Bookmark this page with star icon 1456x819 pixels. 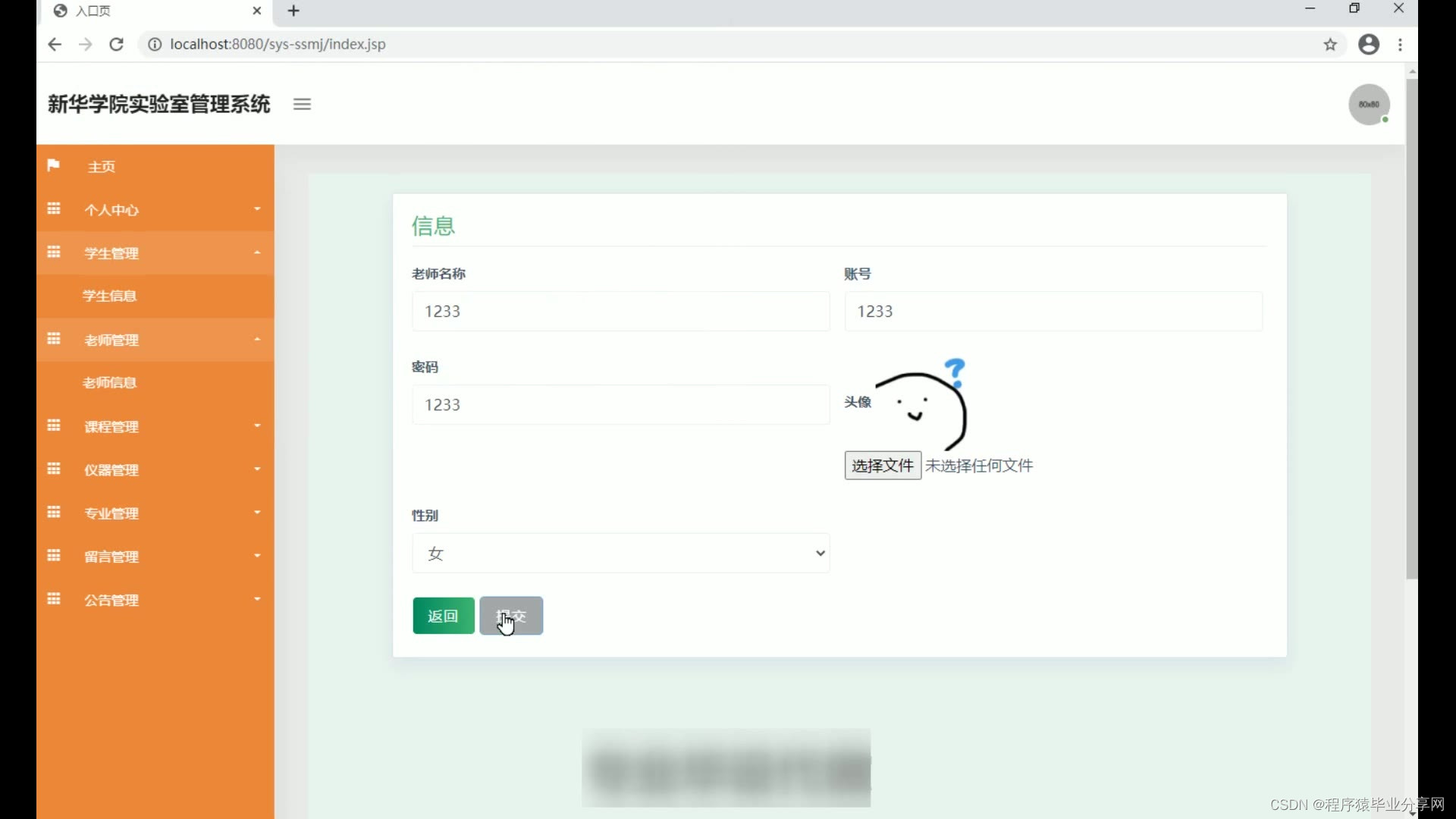tap(1330, 45)
